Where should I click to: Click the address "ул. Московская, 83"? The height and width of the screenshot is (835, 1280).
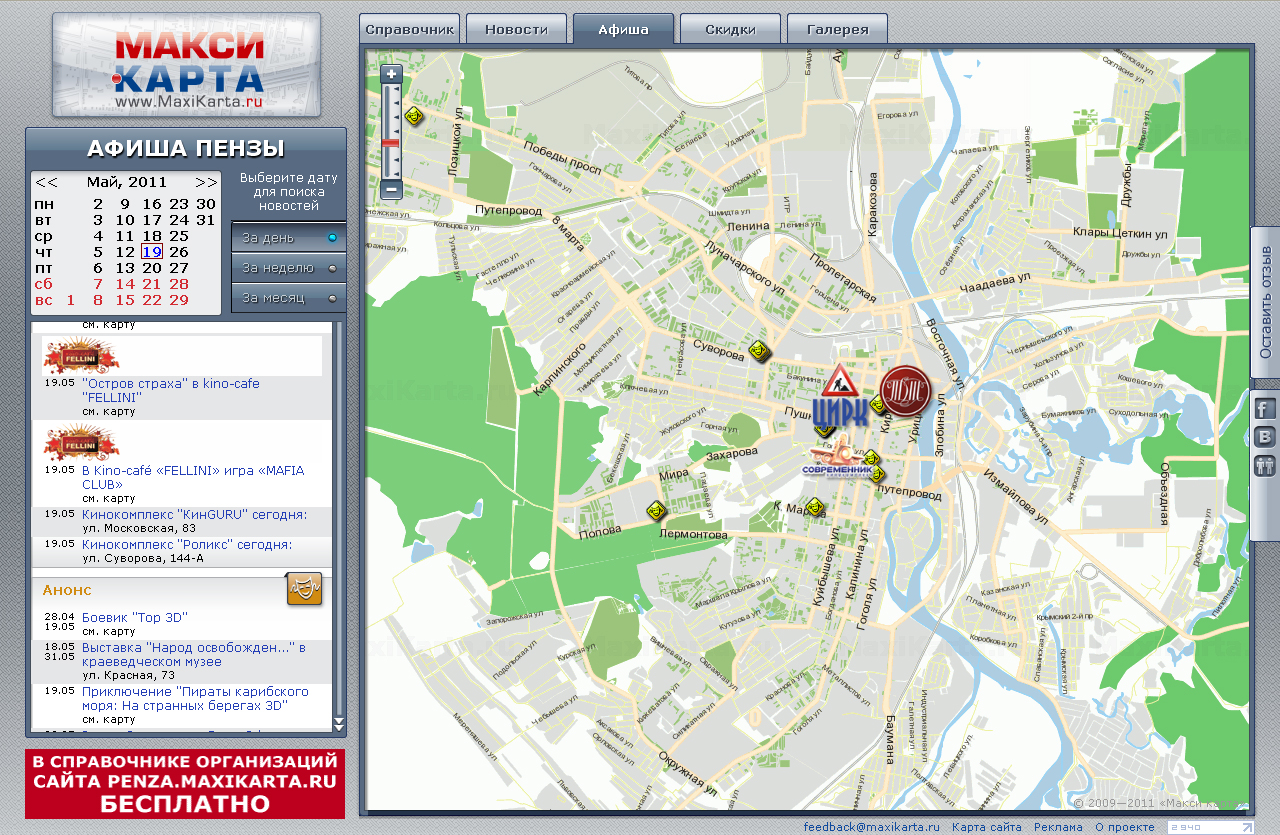tap(139, 528)
